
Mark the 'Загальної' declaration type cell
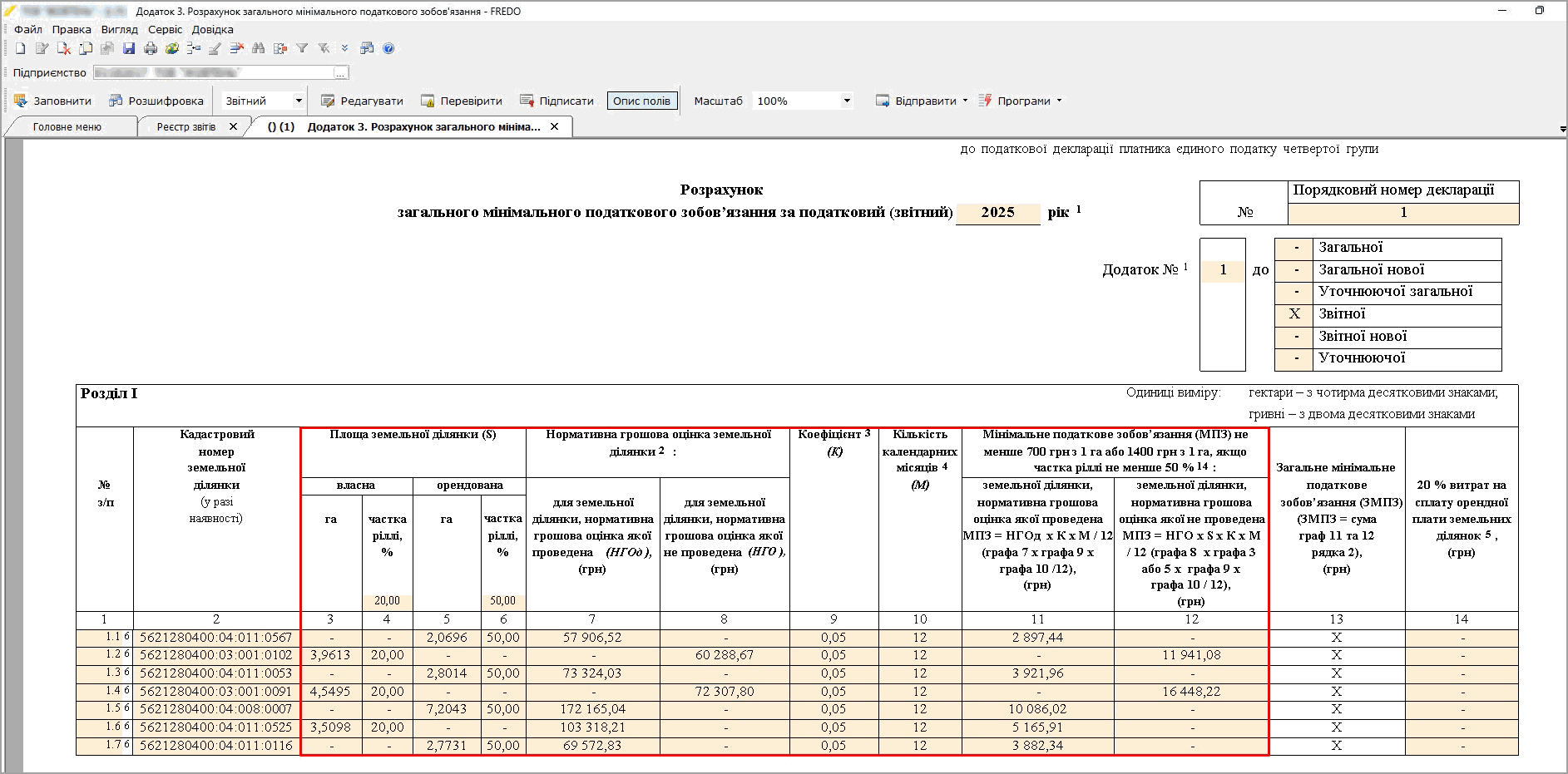click(1294, 248)
